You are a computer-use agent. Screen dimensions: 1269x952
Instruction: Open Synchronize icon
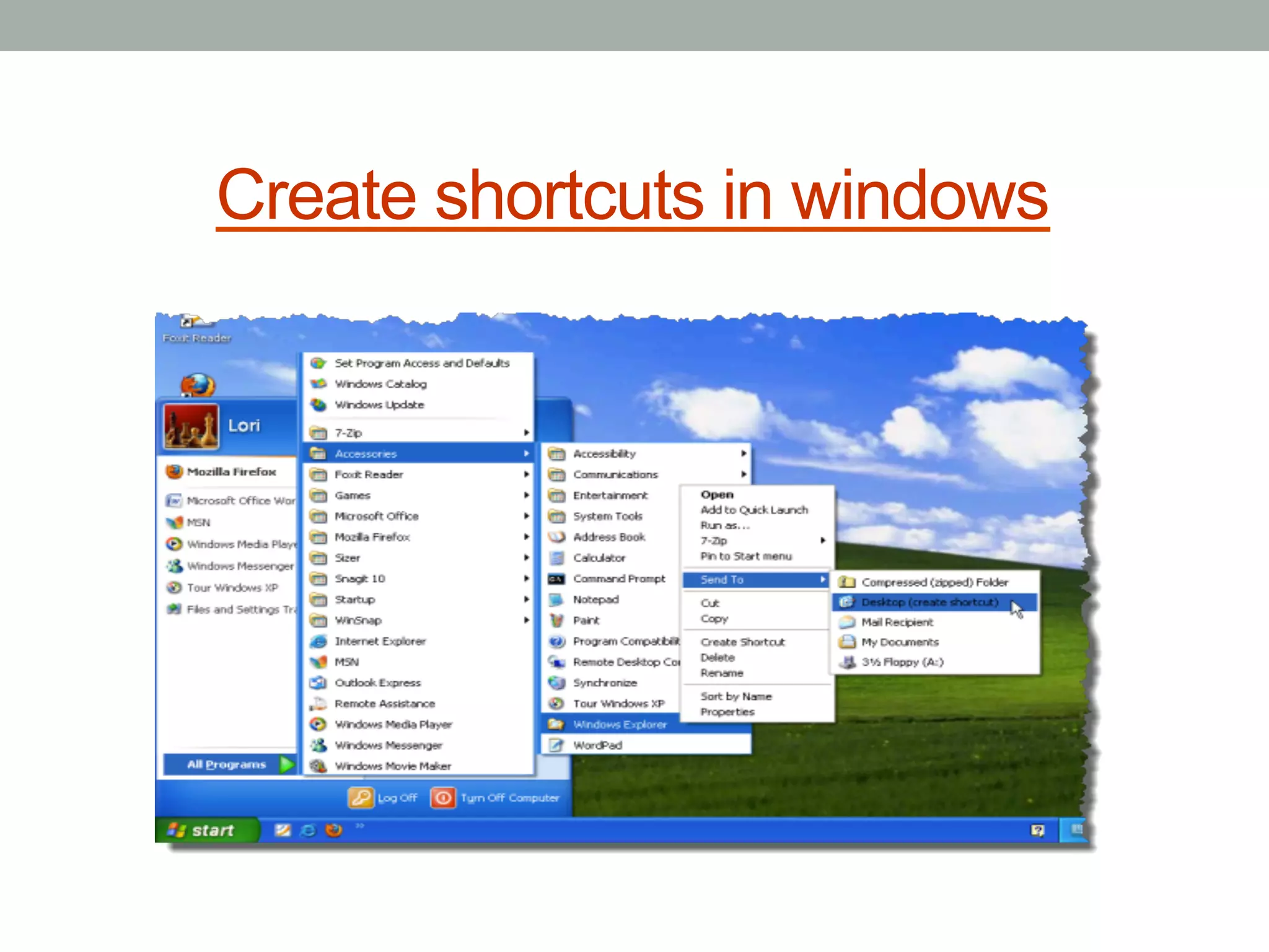[557, 683]
